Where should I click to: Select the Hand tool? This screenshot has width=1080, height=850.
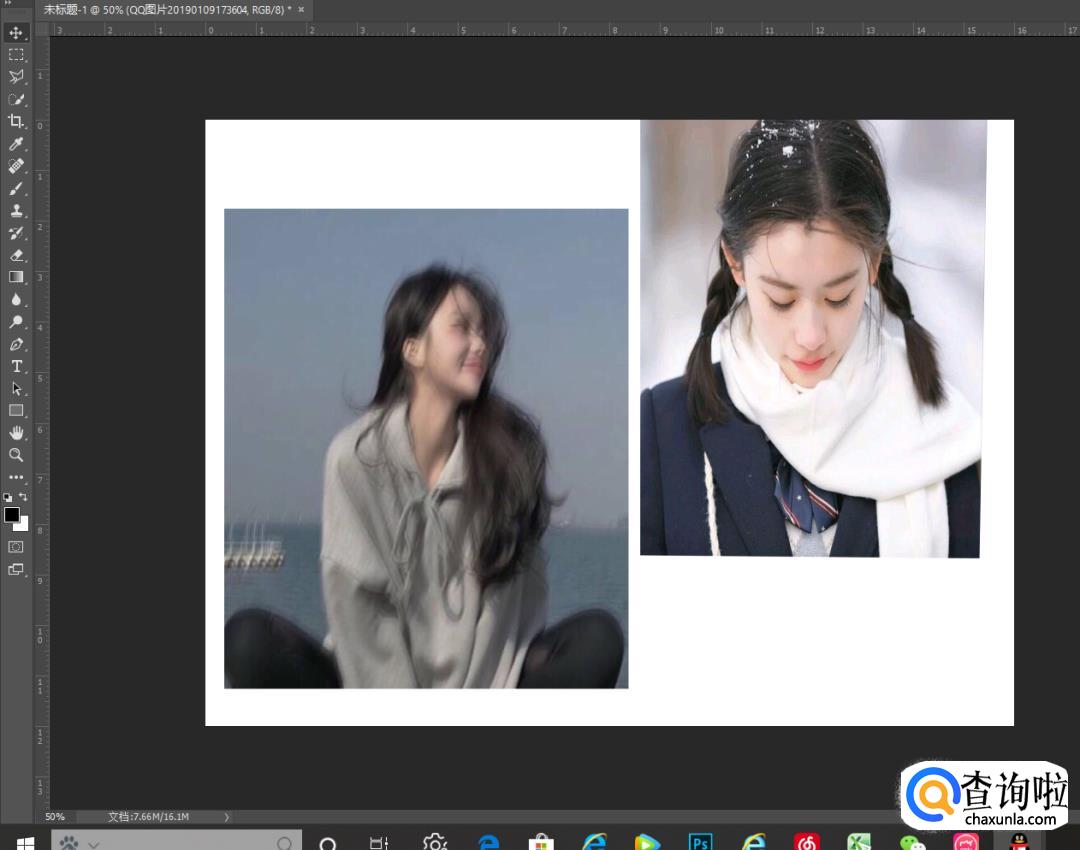(x=16, y=432)
